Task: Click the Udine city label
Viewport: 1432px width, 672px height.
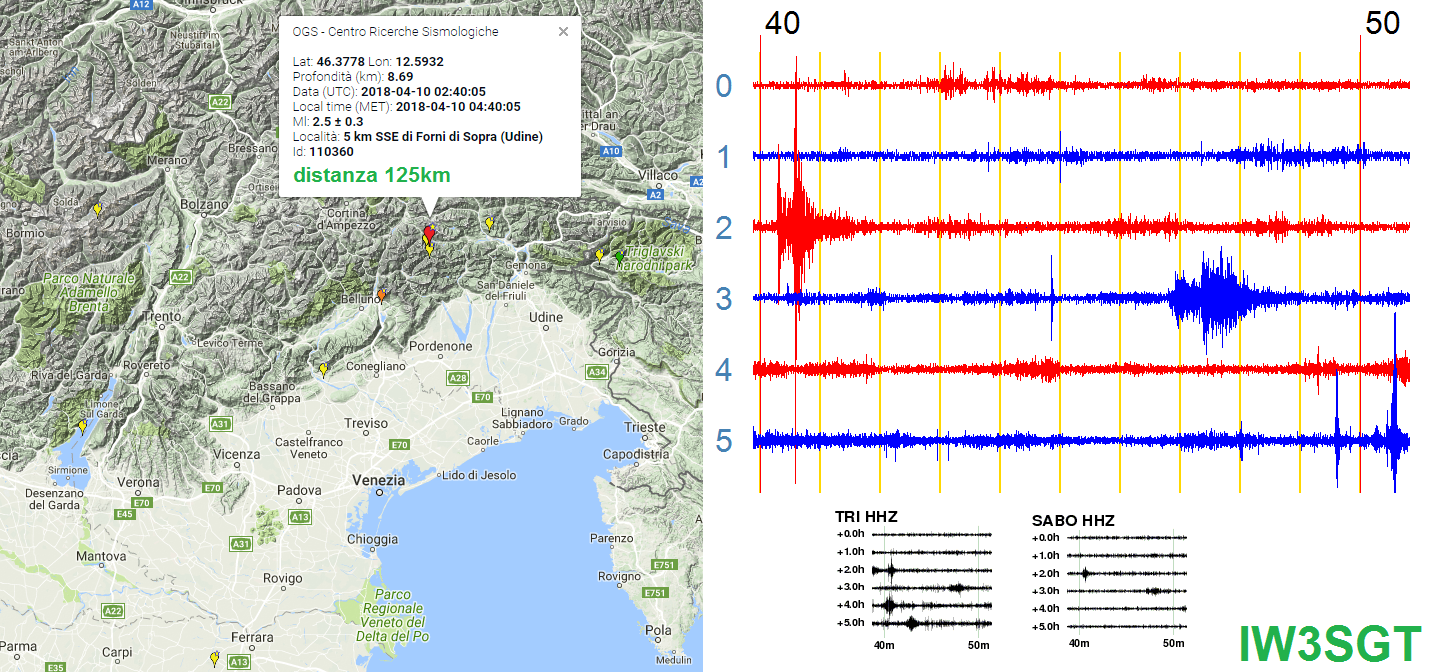Action: click(x=546, y=317)
